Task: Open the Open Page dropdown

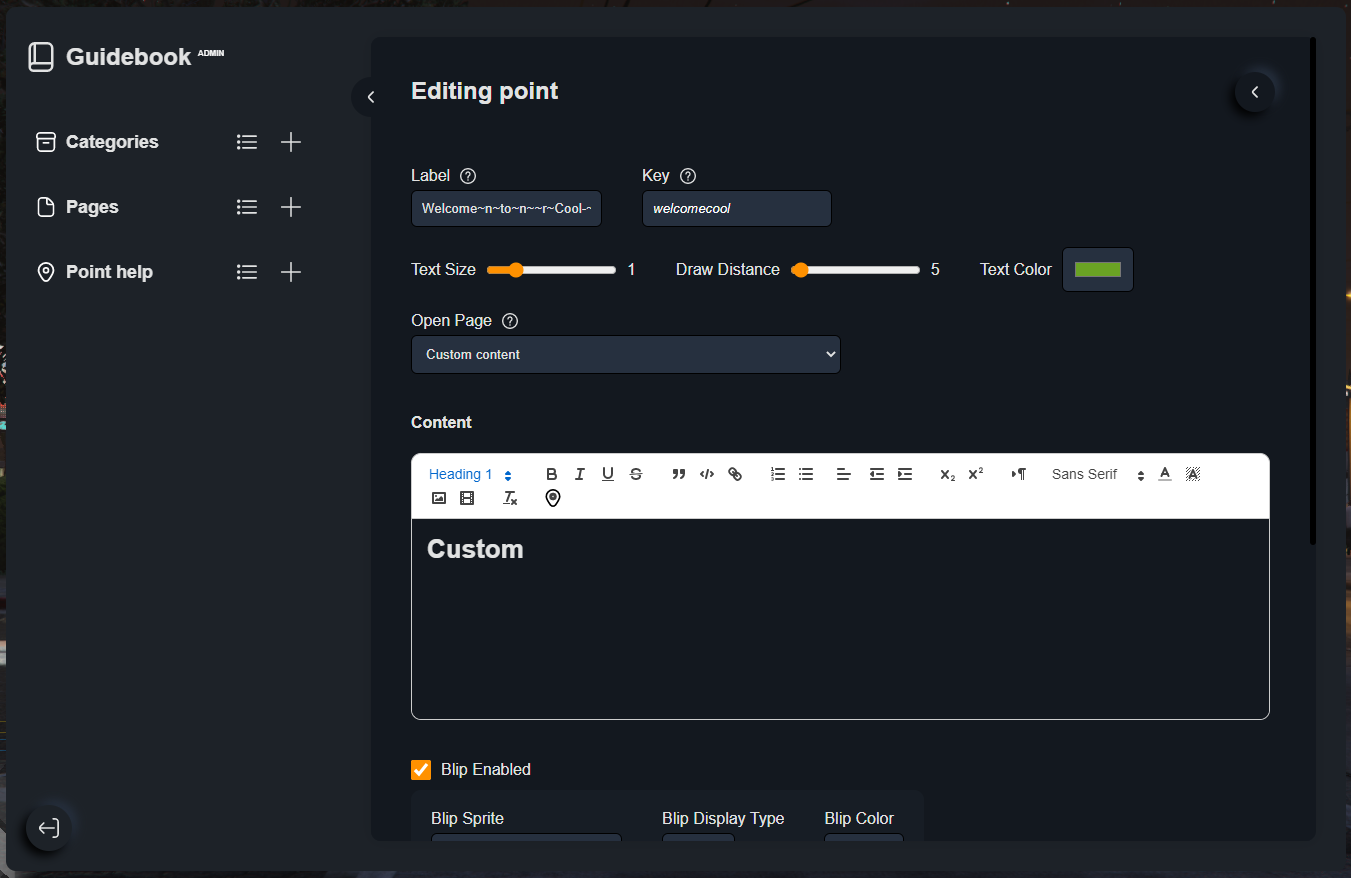Action: (x=625, y=354)
